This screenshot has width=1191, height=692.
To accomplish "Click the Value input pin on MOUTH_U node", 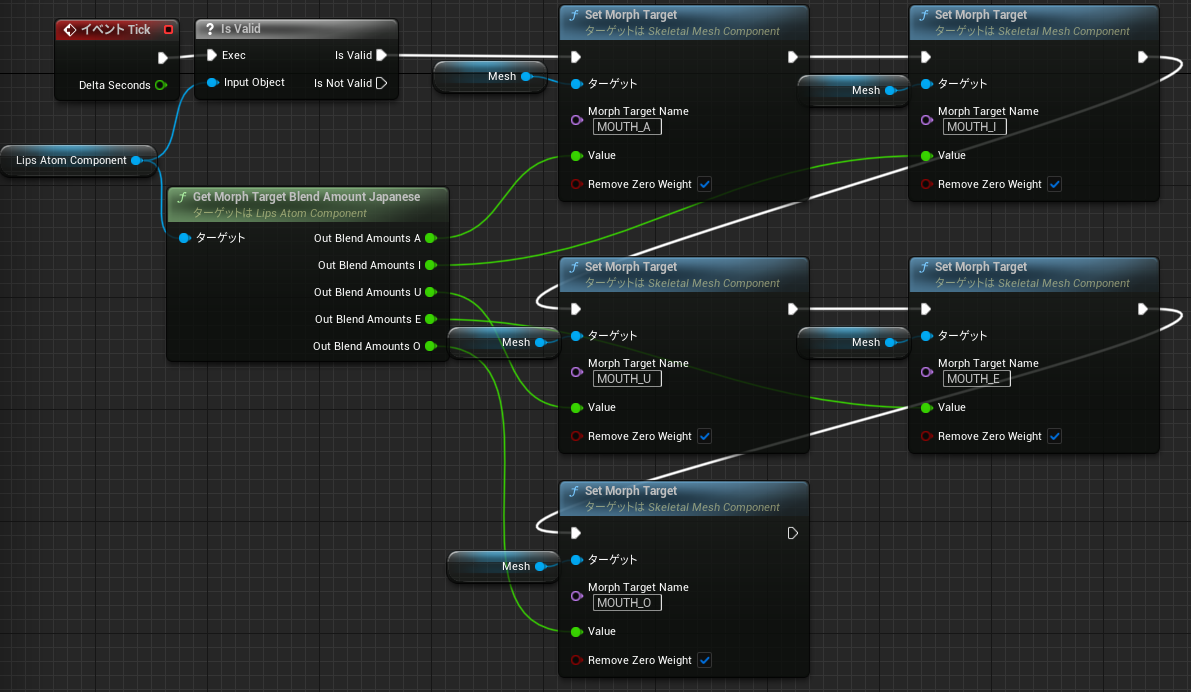I will click(577, 407).
